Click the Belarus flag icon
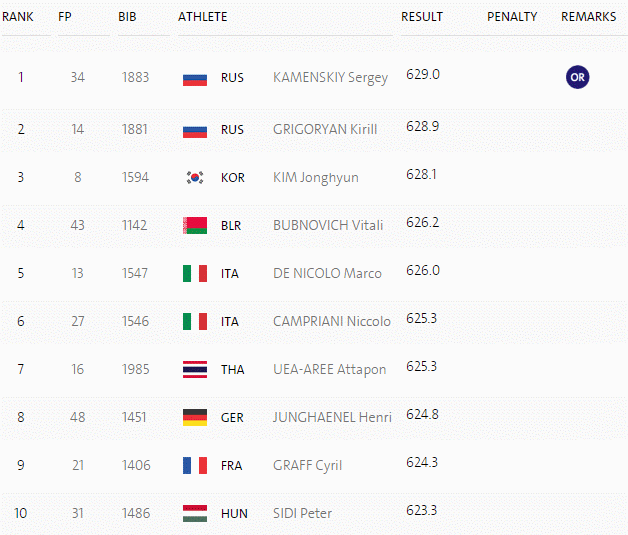Image resolution: width=628 pixels, height=535 pixels. (195, 225)
